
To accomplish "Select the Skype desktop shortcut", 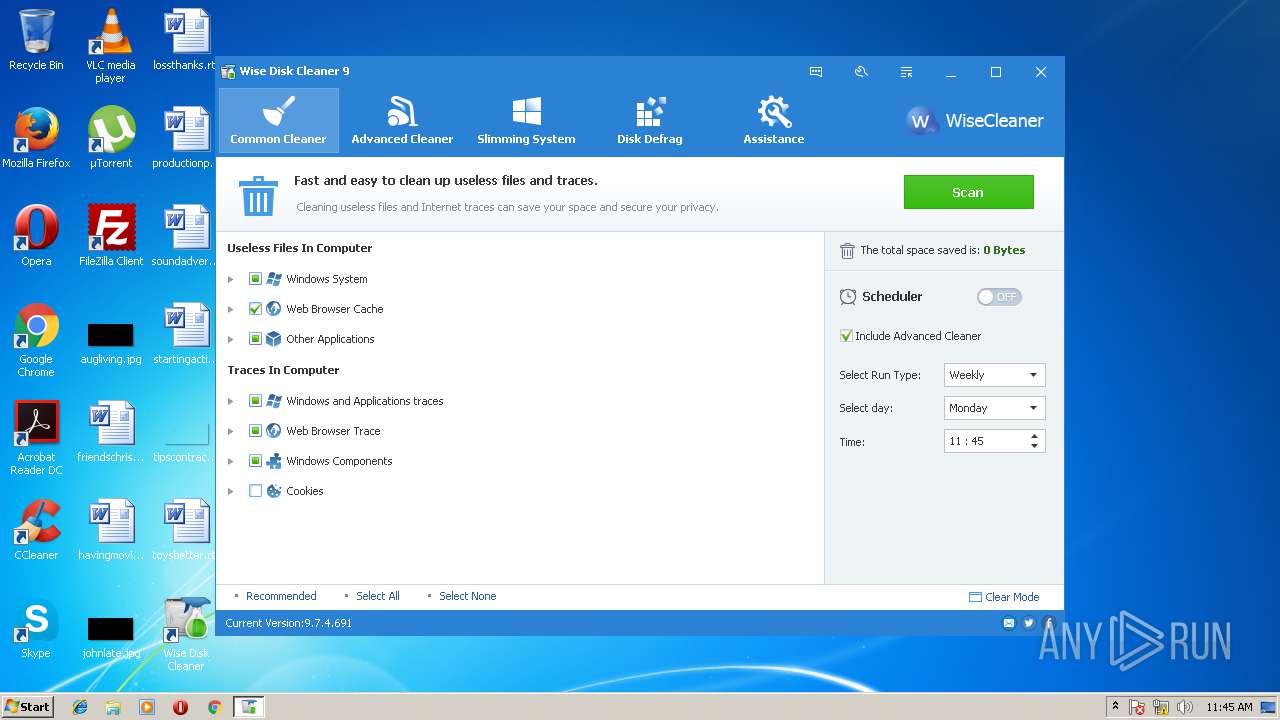I will [36, 627].
